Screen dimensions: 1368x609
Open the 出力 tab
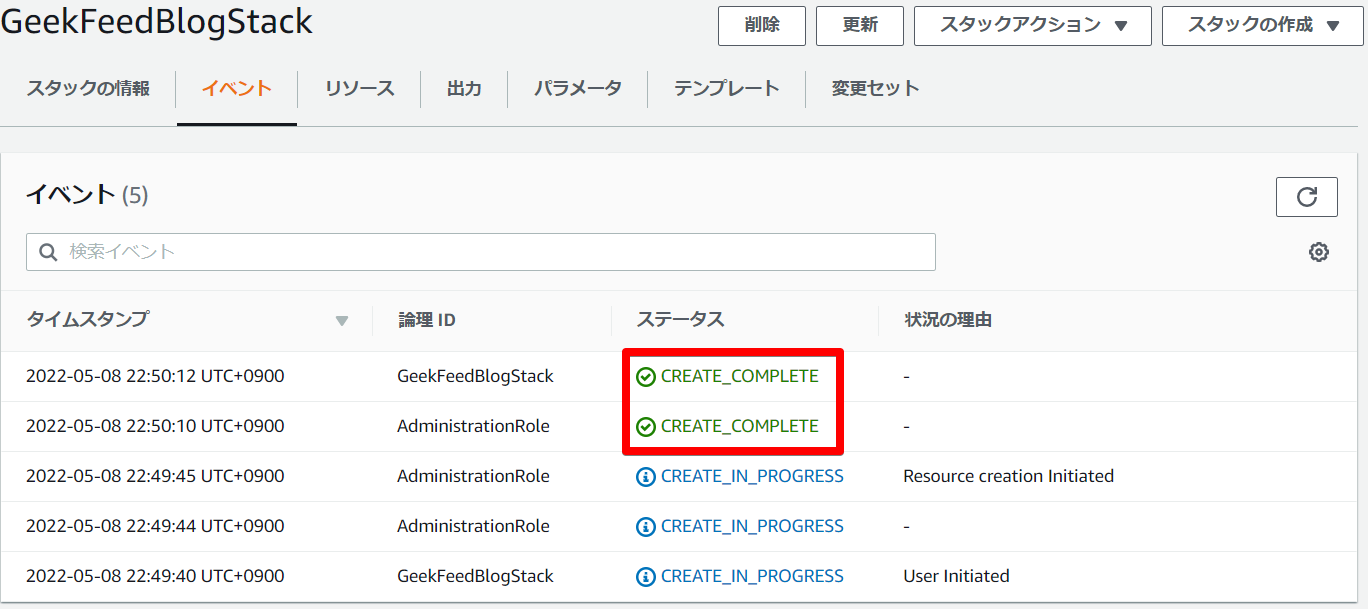464,88
